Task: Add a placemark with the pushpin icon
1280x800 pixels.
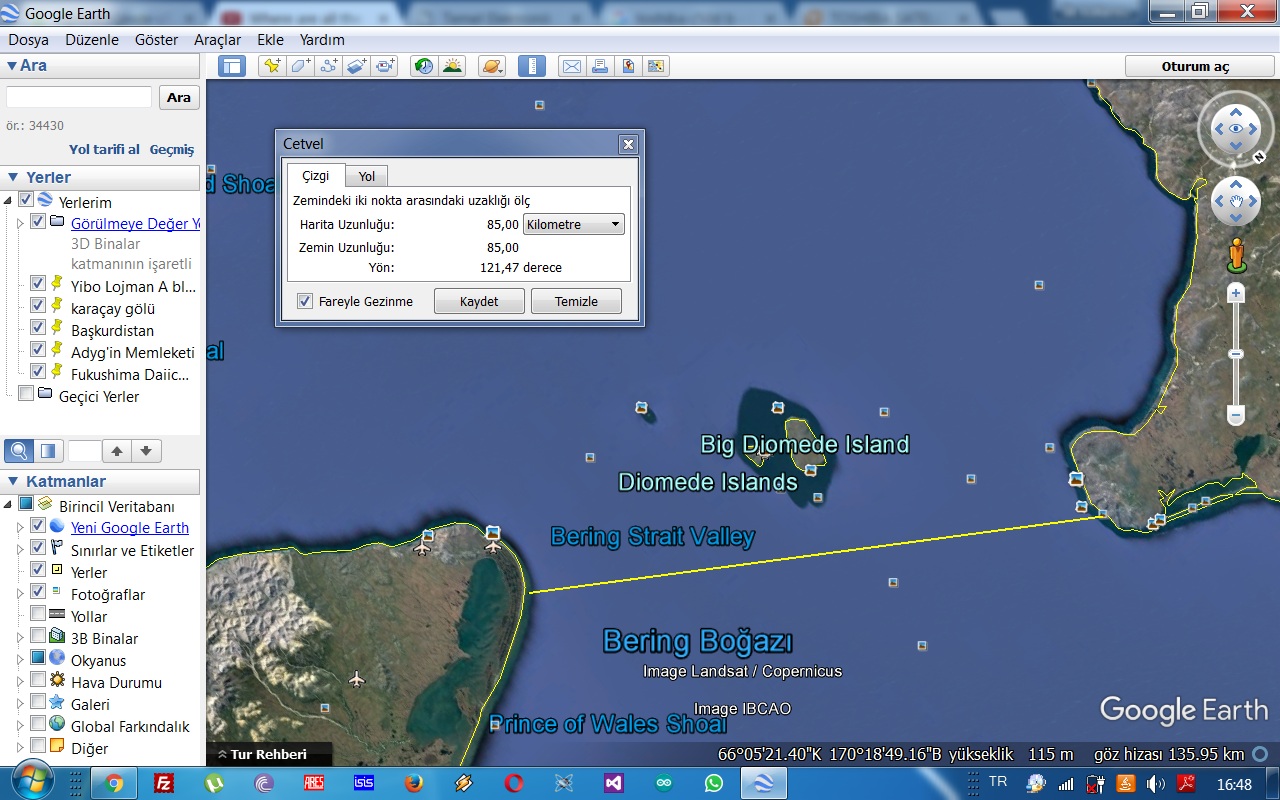Action: click(271, 67)
